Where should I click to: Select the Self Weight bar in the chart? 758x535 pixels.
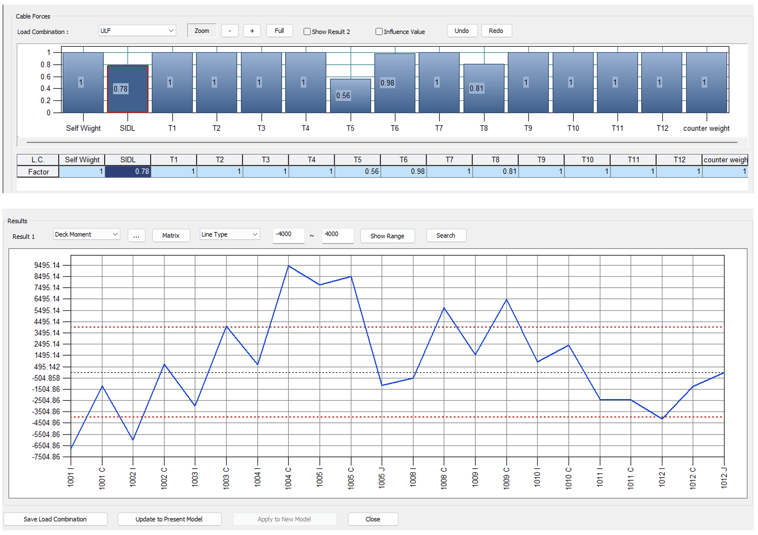(x=83, y=83)
